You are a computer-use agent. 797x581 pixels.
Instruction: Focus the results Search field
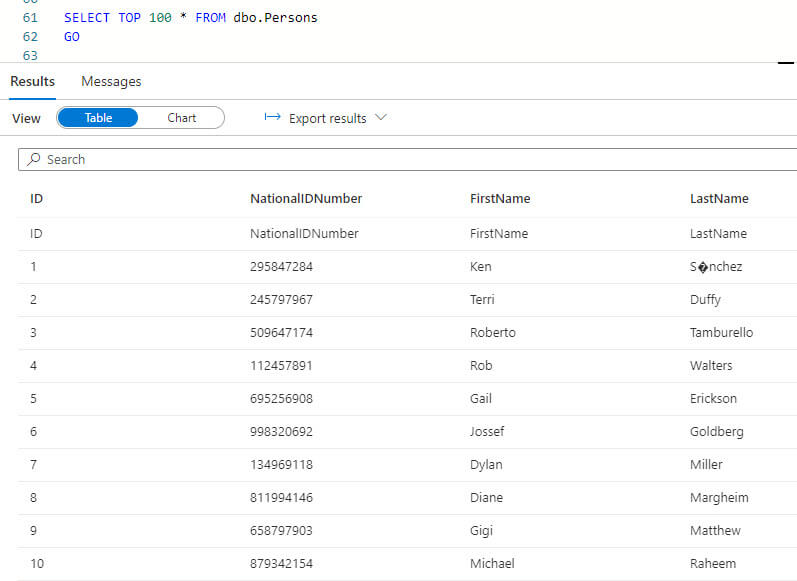click(400, 160)
